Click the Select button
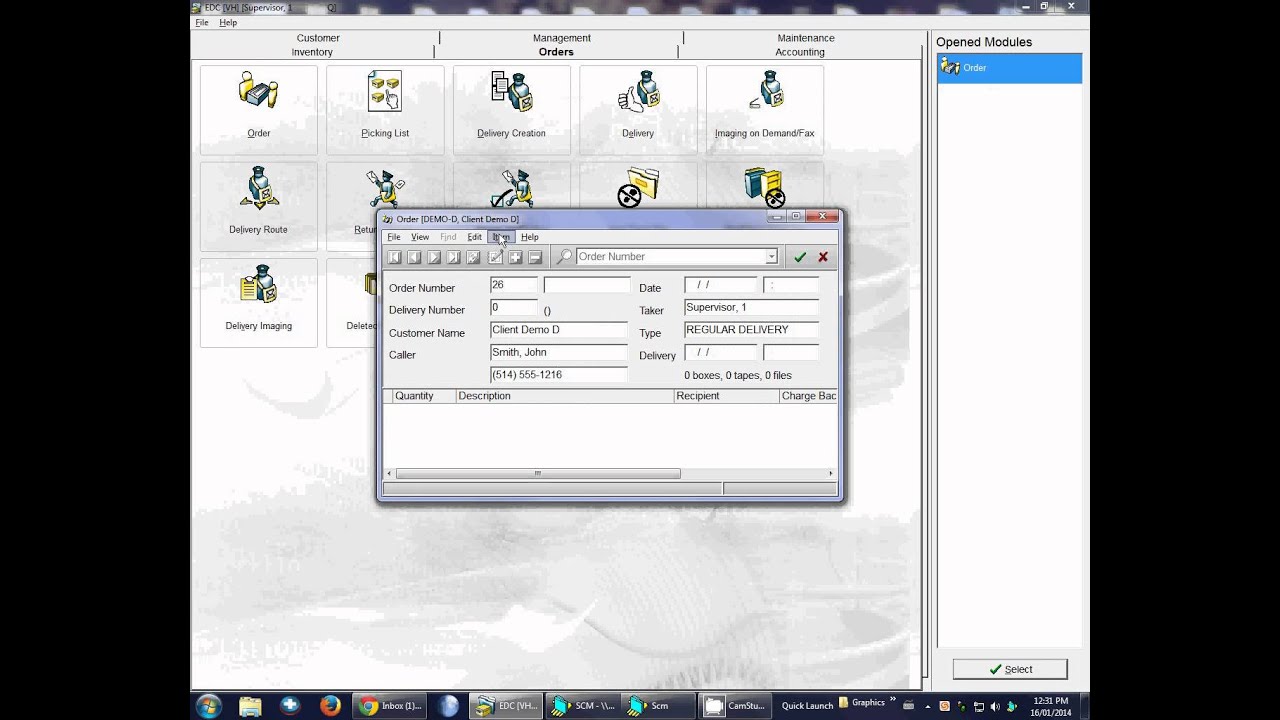Screen dimensions: 1280x720 coord(1010,669)
